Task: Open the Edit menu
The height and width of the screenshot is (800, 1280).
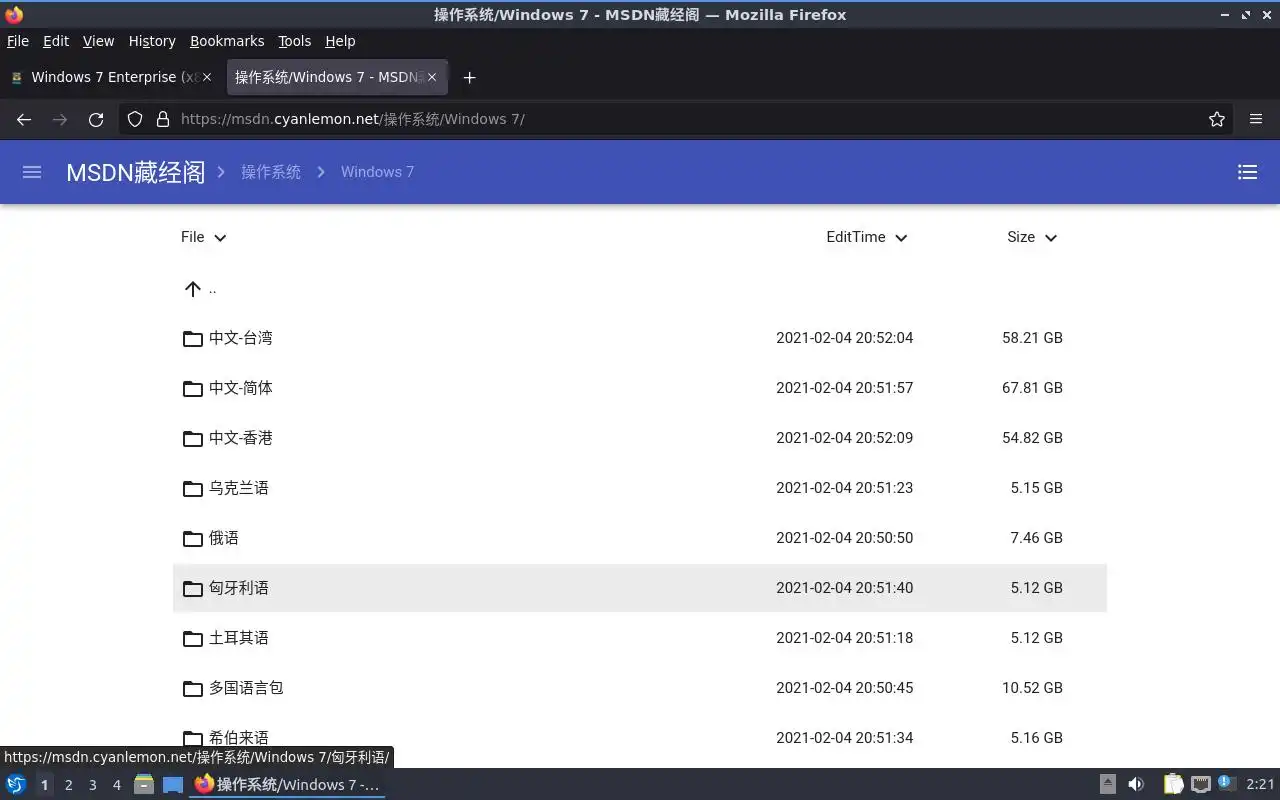Action: tap(56, 41)
